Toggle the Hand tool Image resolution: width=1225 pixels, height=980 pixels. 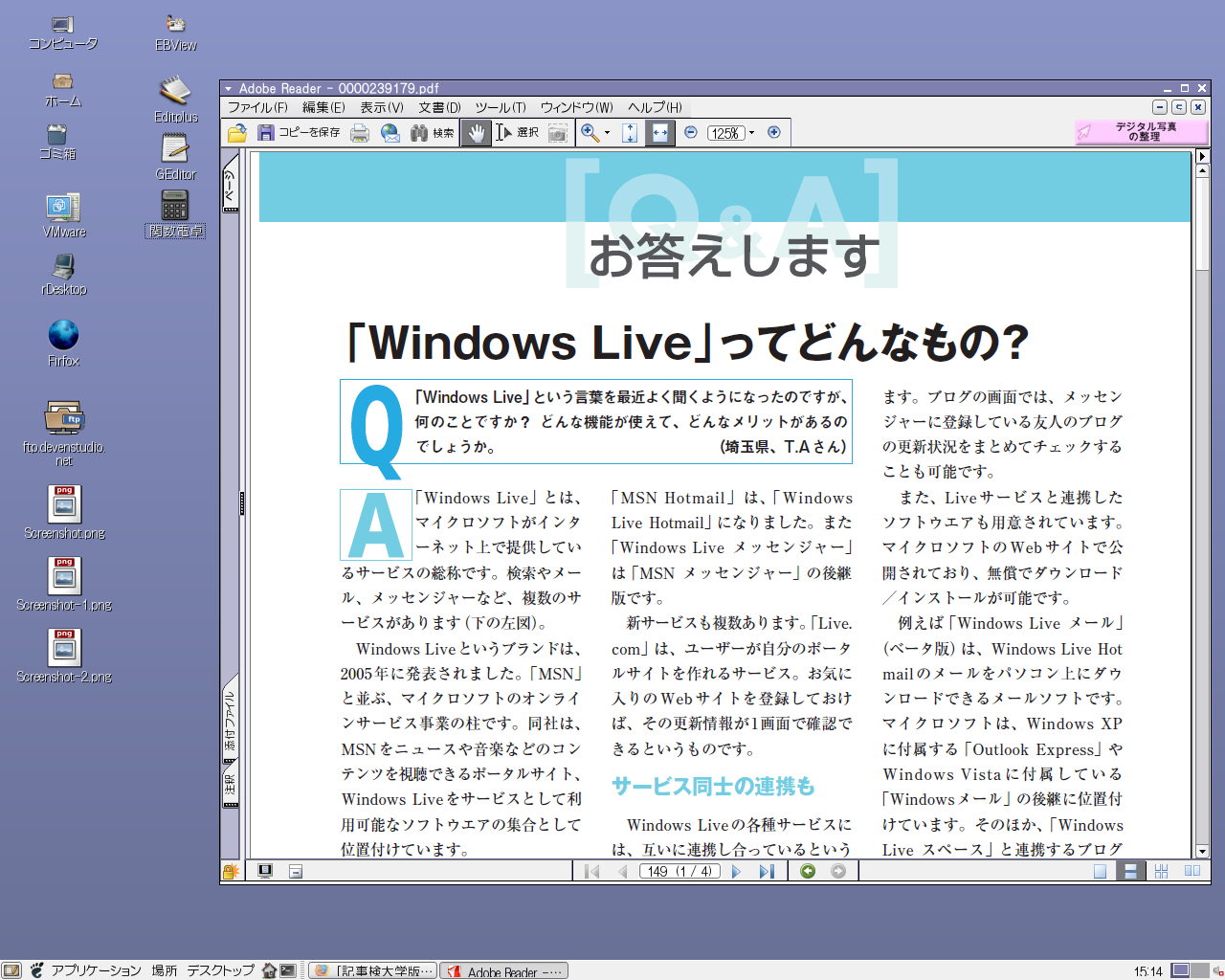[476, 133]
